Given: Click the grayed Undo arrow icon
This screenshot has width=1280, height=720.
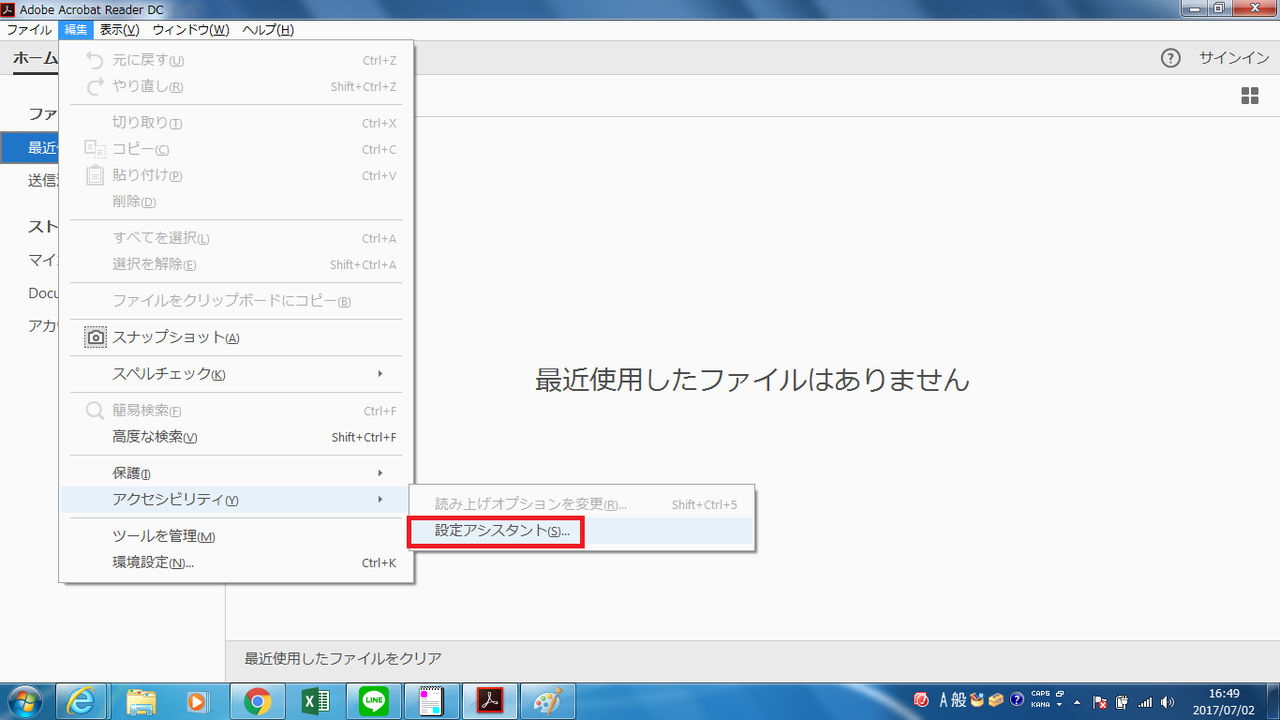Looking at the screenshot, I should pos(95,60).
